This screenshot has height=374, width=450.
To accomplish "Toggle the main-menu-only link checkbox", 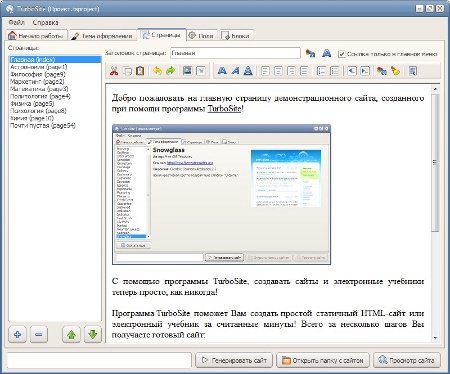I will tap(341, 54).
